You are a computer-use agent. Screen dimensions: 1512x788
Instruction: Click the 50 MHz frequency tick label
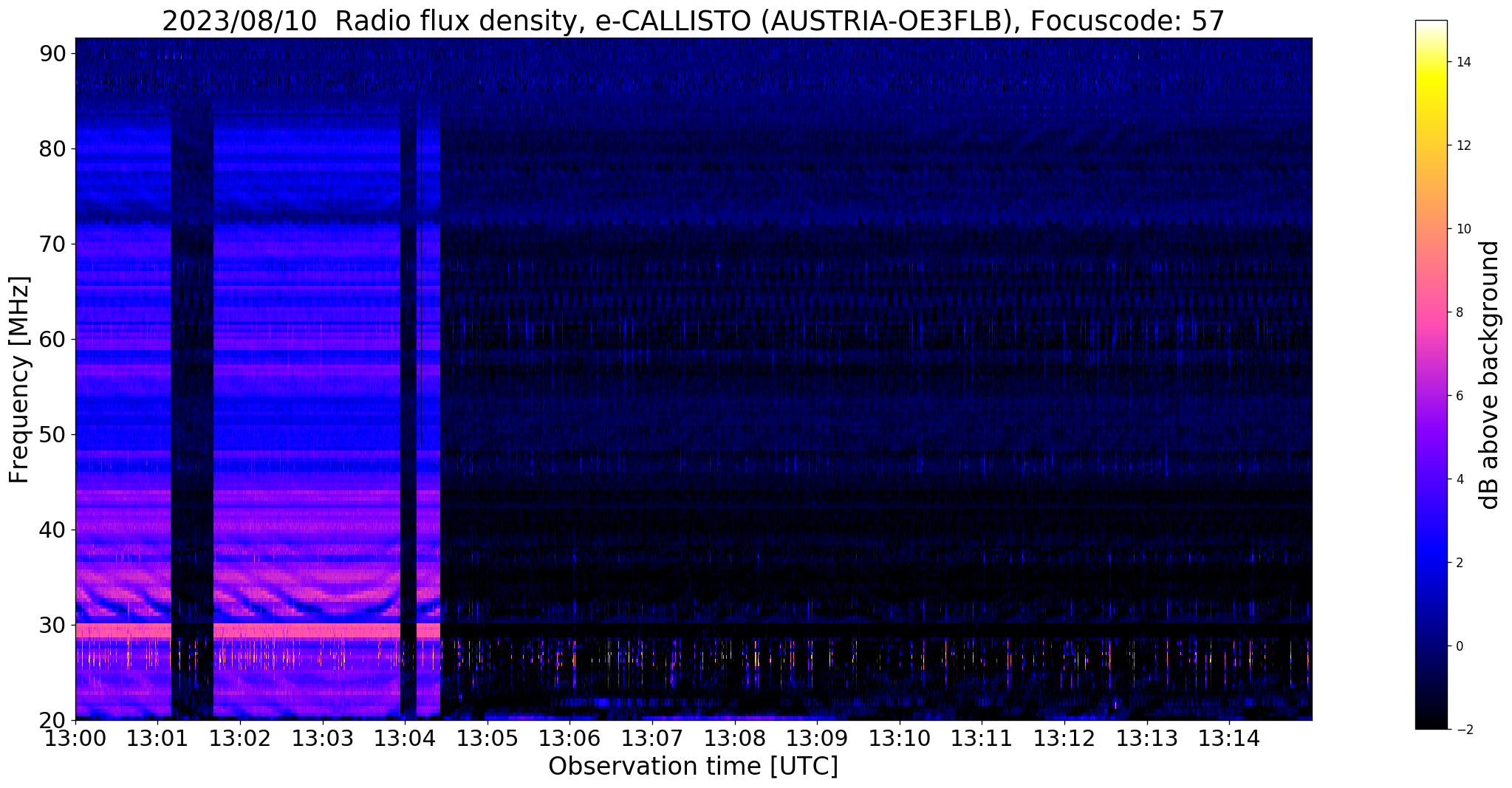click(x=52, y=434)
